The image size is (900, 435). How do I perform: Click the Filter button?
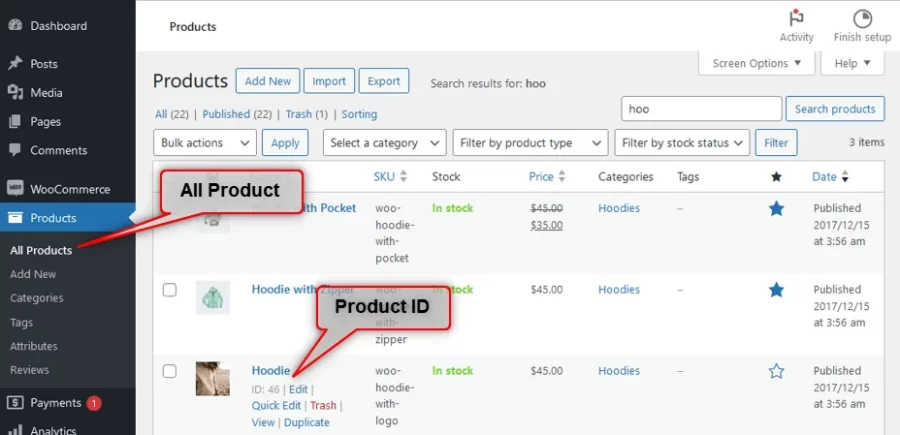[776, 143]
